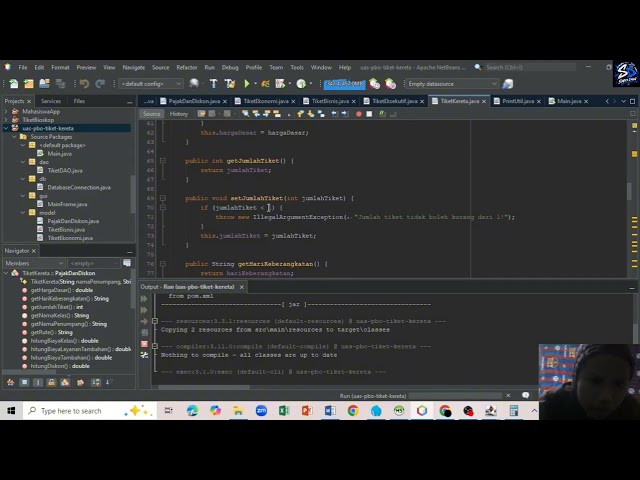Click the Output panel horizontal scrollbar
Image resolution: width=640 pixels, height=480 pixels.
(x=204, y=387)
